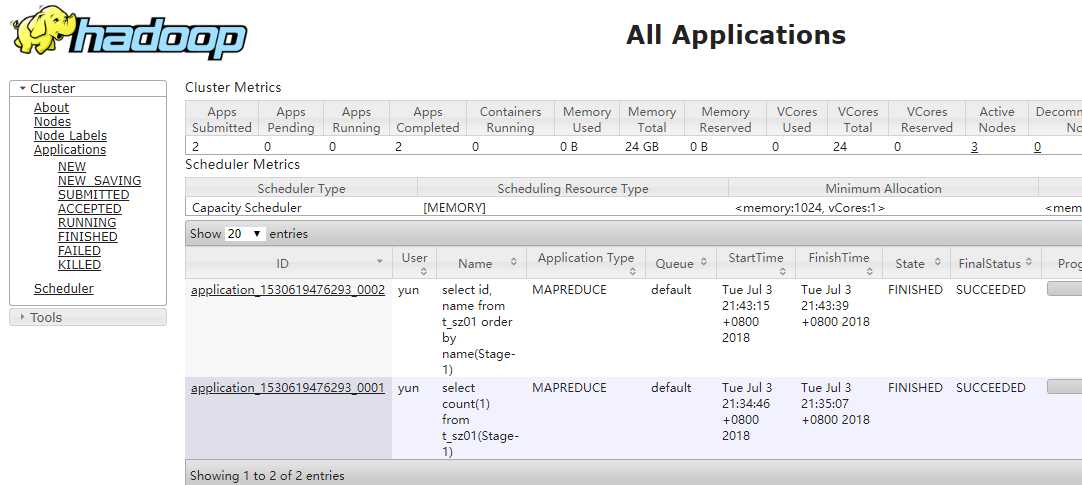Click the SUCCEEDED status of application 0002
Screen dimensions: 1082x485
pyautogui.click(x=991, y=290)
